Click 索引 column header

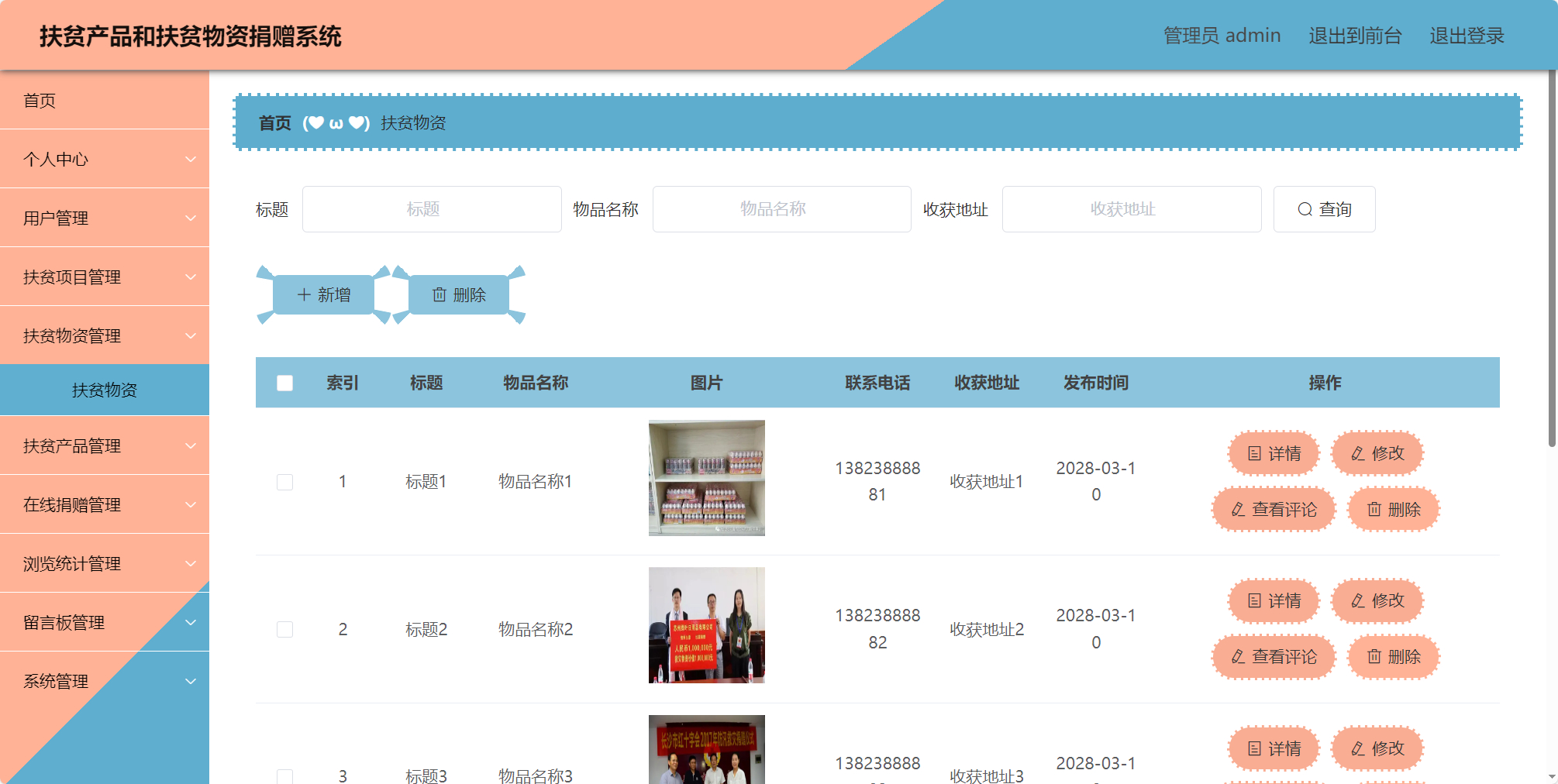coord(343,383)
